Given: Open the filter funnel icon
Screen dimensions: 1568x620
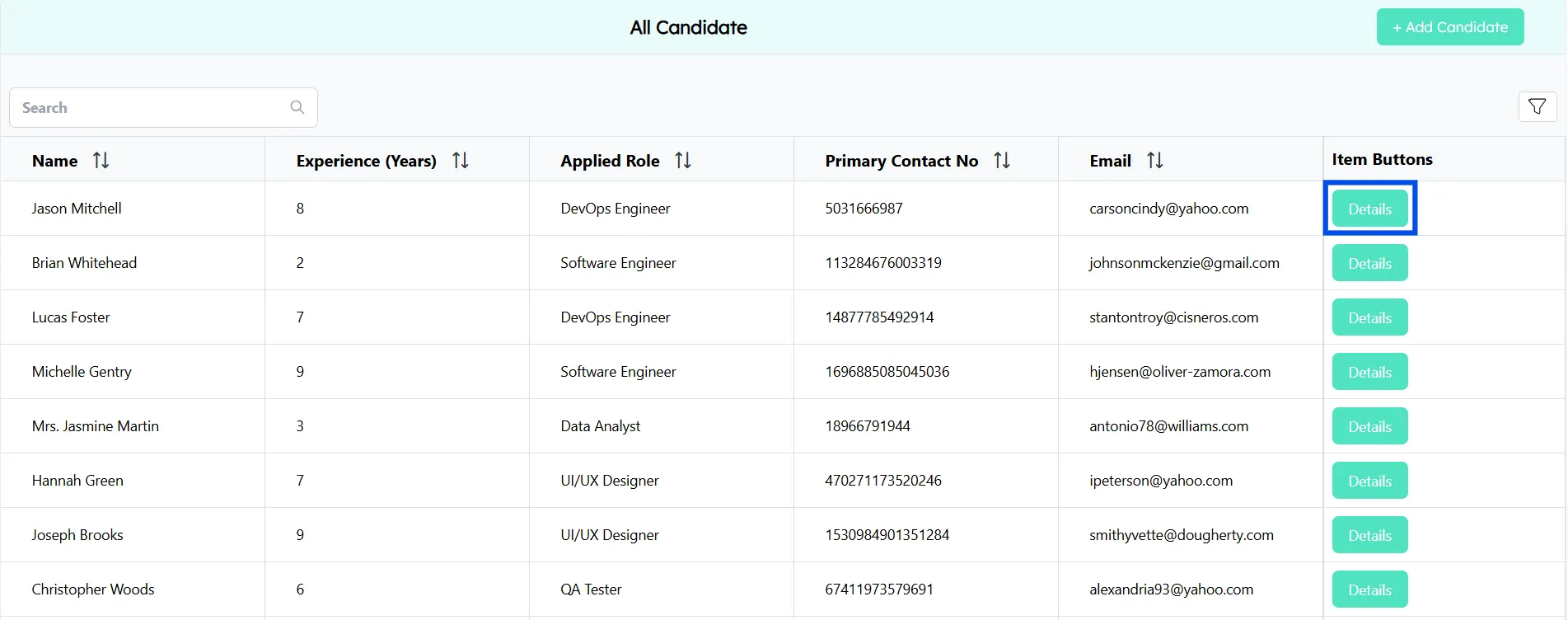Looking at the screenshot, I should (1537, 106).
